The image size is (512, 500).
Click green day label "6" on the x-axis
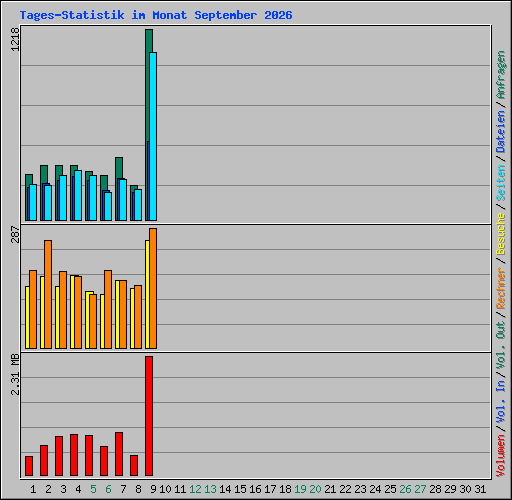coord(108,489)
